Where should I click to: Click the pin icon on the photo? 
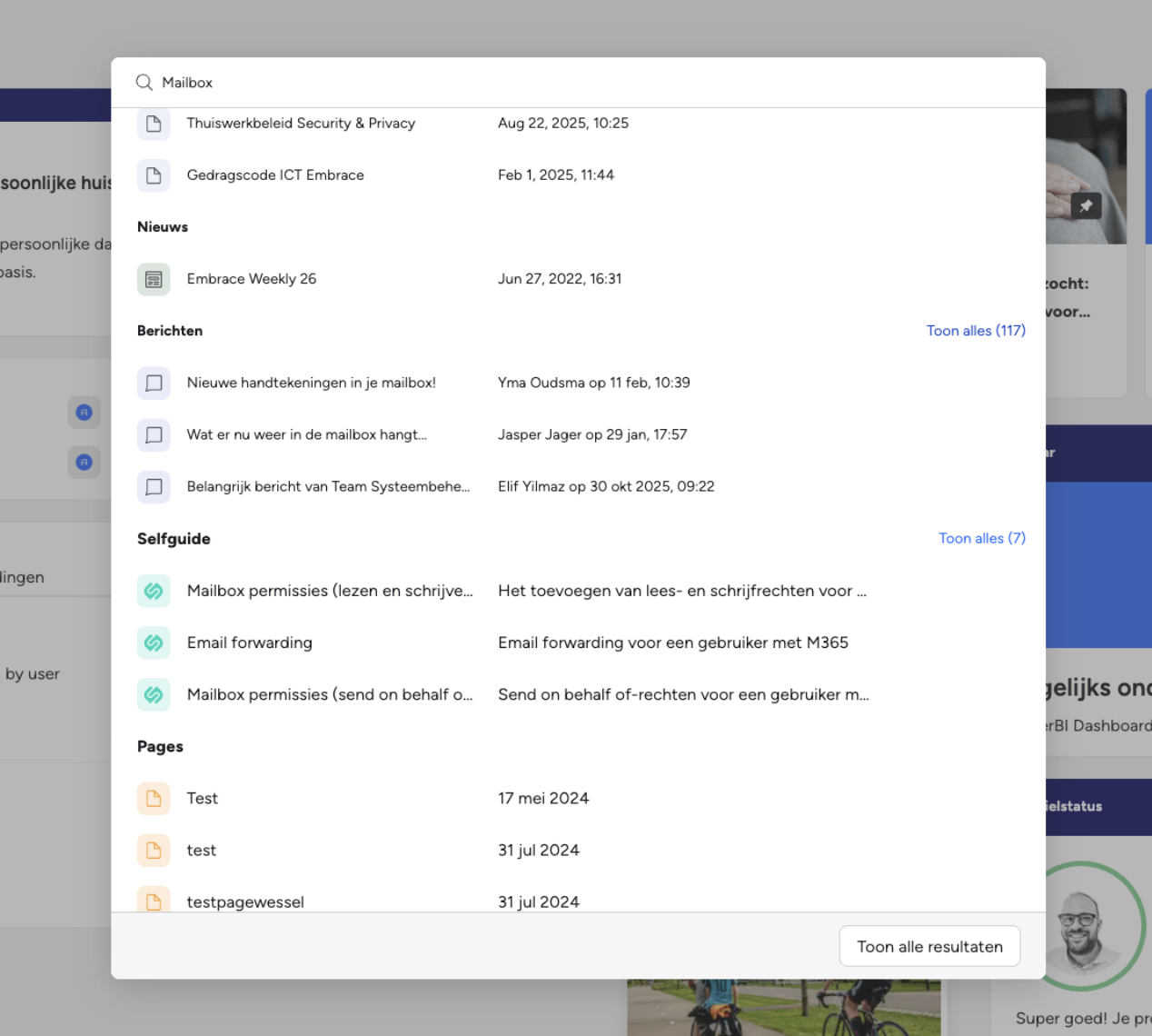click(x=1086, y=206)
